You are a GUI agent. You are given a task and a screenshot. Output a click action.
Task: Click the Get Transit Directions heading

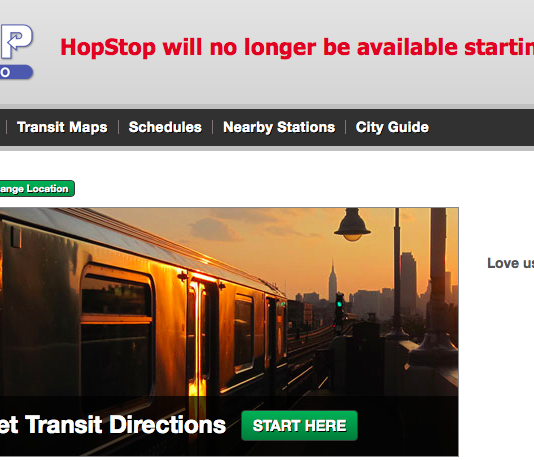point(112,425)
